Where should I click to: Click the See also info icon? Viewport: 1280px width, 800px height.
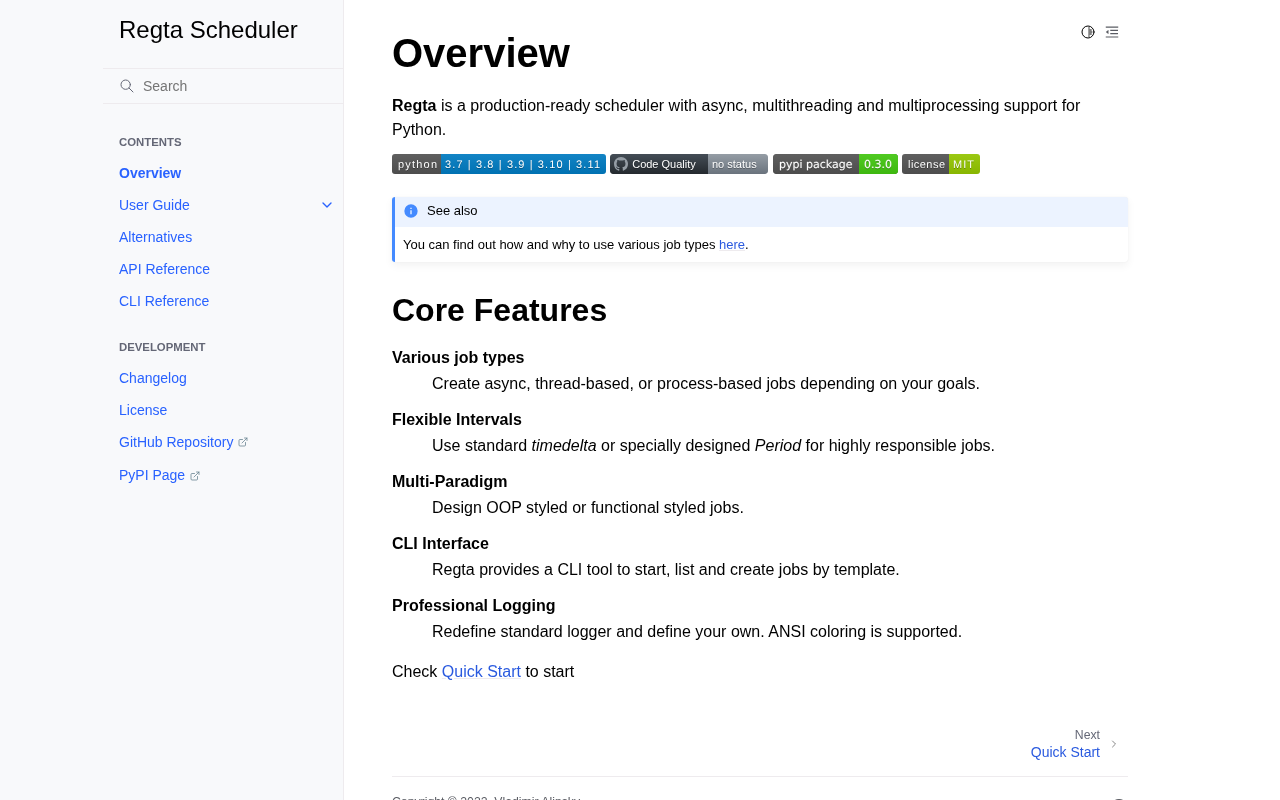(x=411, y=211)
